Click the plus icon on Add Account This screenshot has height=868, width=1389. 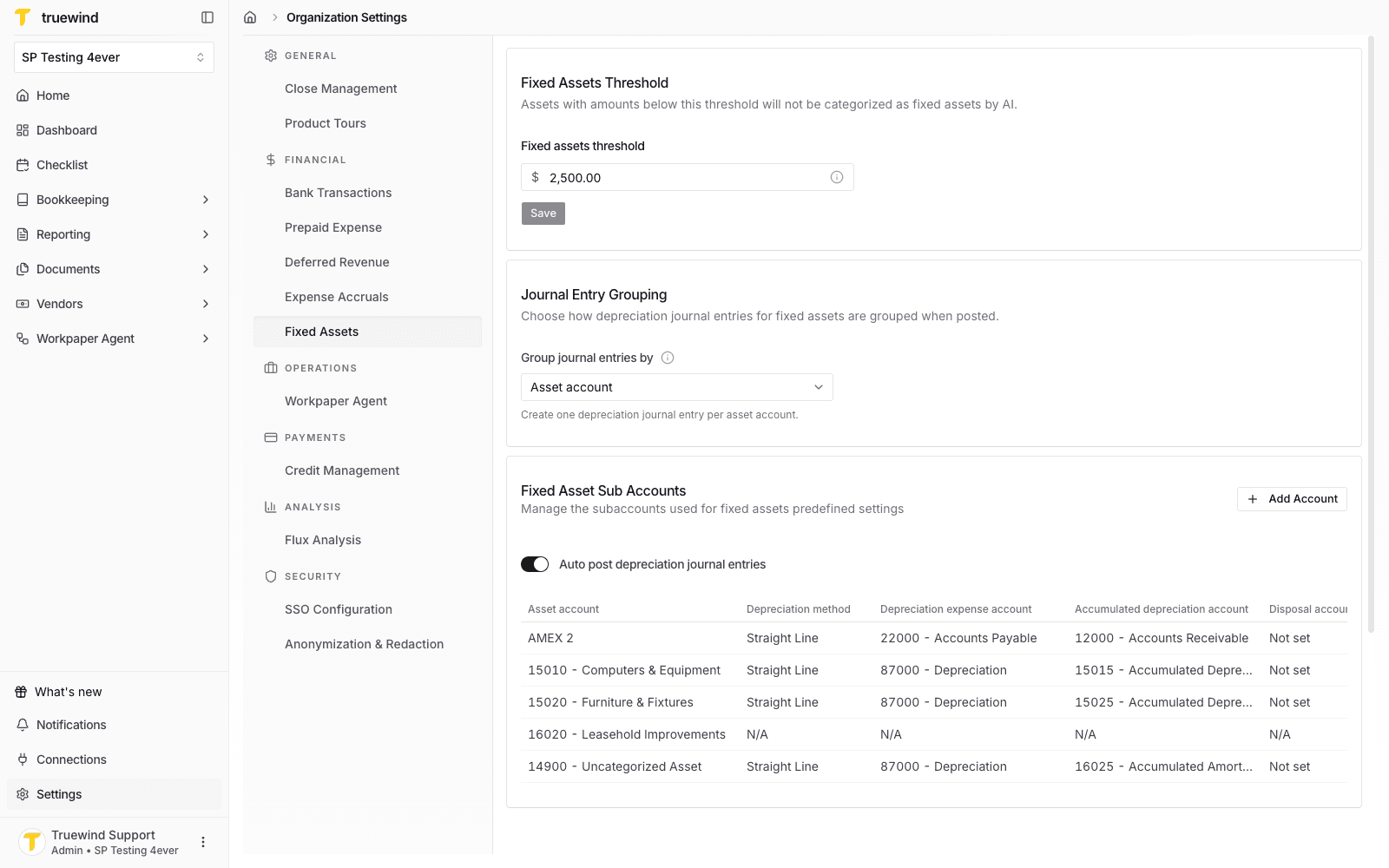(1253, 499)
